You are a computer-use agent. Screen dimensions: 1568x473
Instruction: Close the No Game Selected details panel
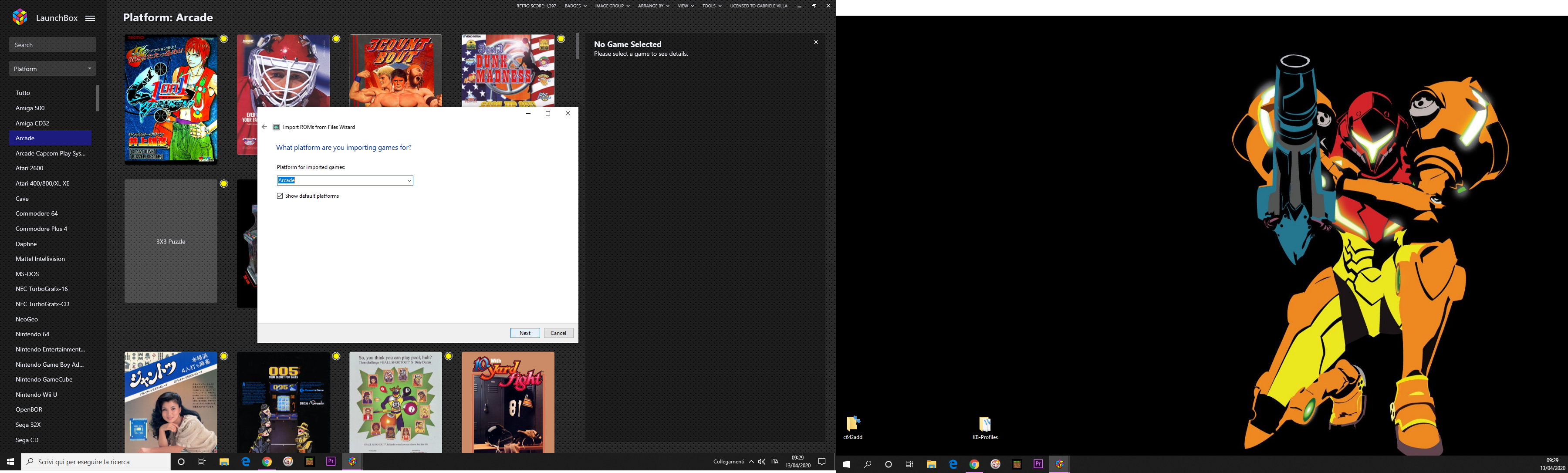[x=816, y=42]
